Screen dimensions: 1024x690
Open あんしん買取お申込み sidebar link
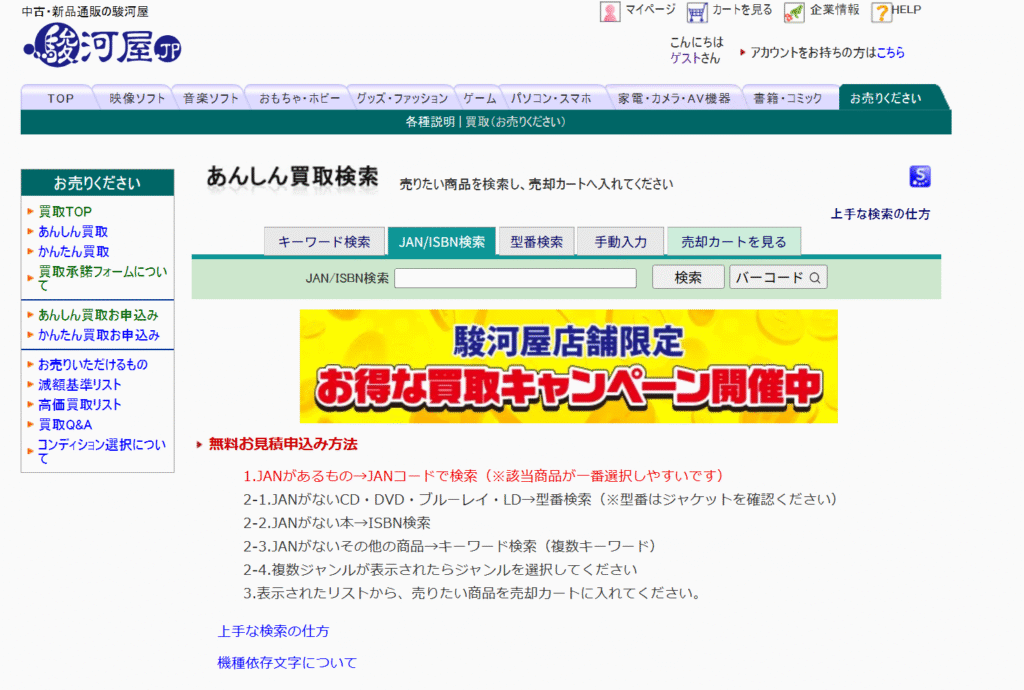pyautogui.click(x=98, y=315)
